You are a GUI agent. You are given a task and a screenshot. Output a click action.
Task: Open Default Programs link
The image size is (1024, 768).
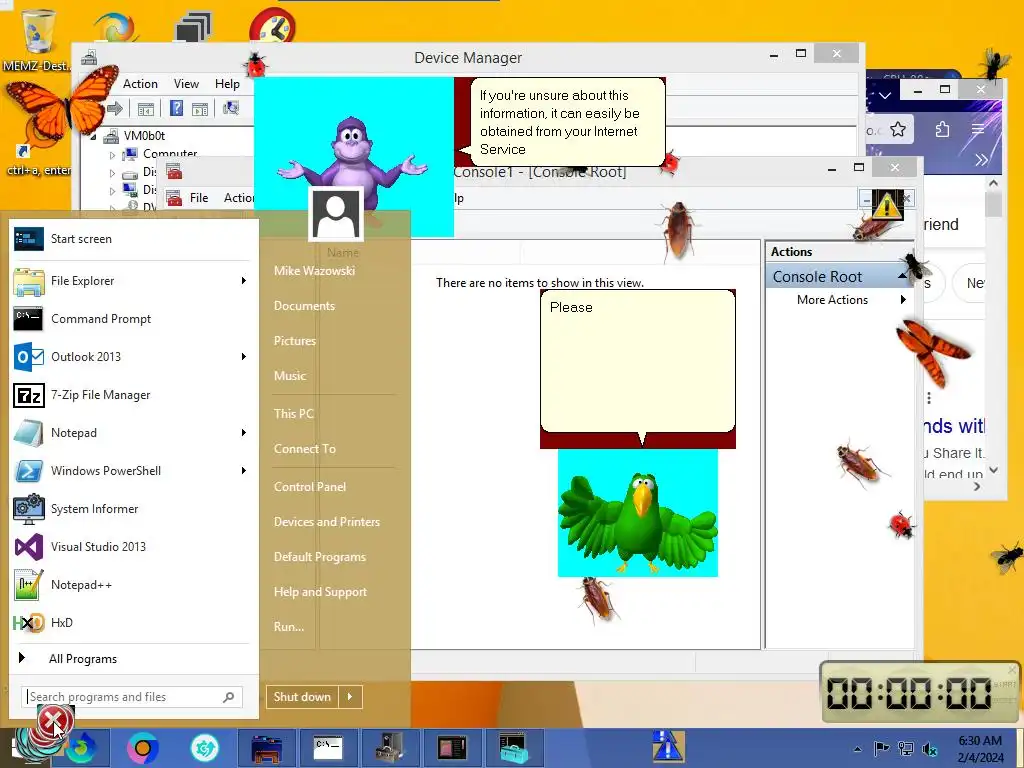(x=319, y=557)
